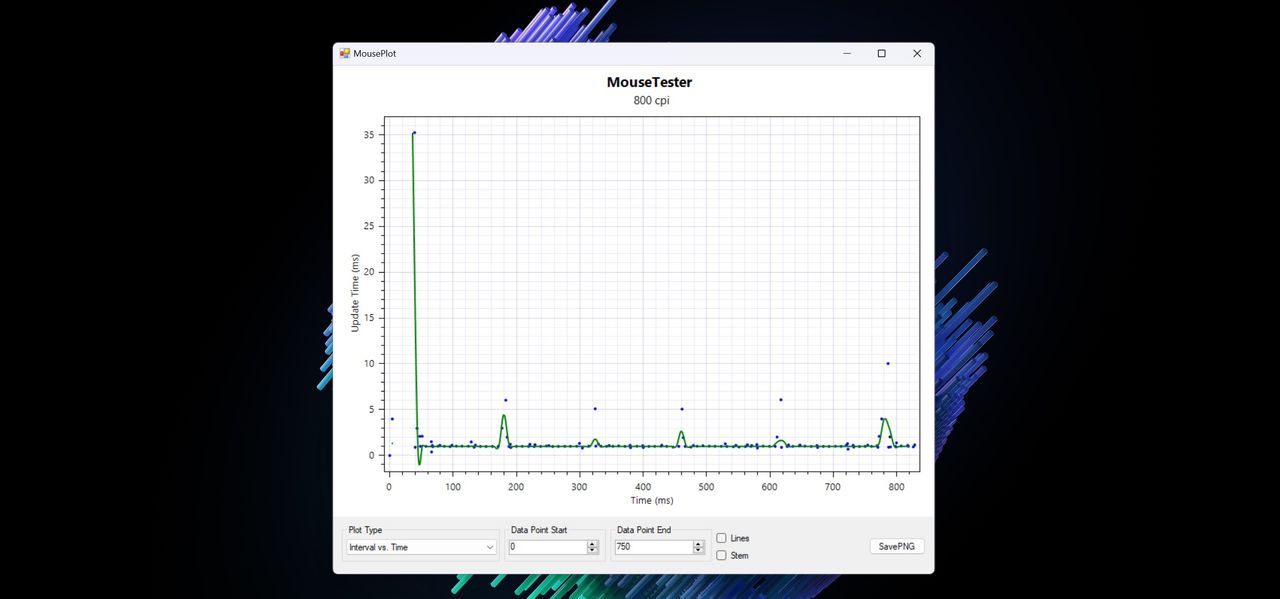Enable the Lines checkbox

(721, 538)
